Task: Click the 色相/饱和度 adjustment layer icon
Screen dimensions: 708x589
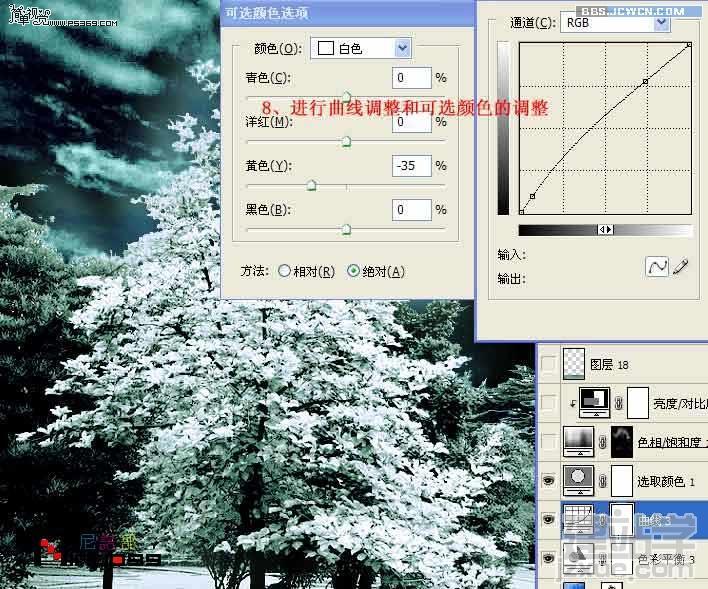Action: tap(578, 441)
